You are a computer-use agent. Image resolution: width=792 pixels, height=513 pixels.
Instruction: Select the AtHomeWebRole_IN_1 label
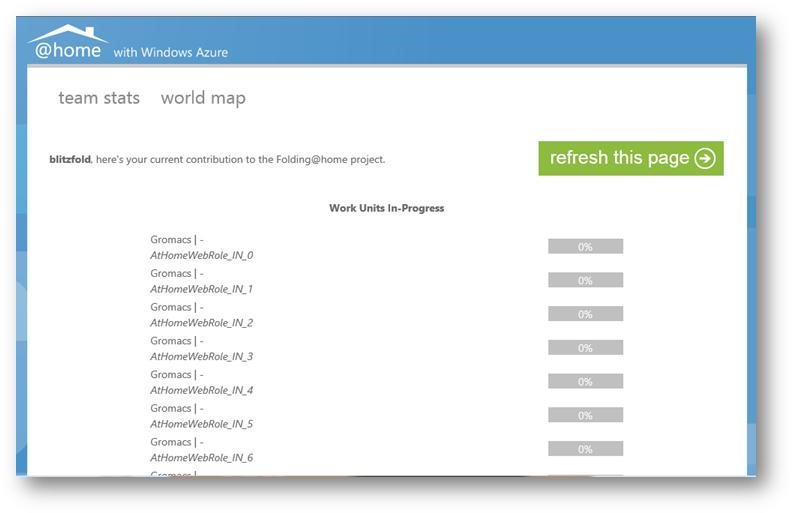click(202, 289)
